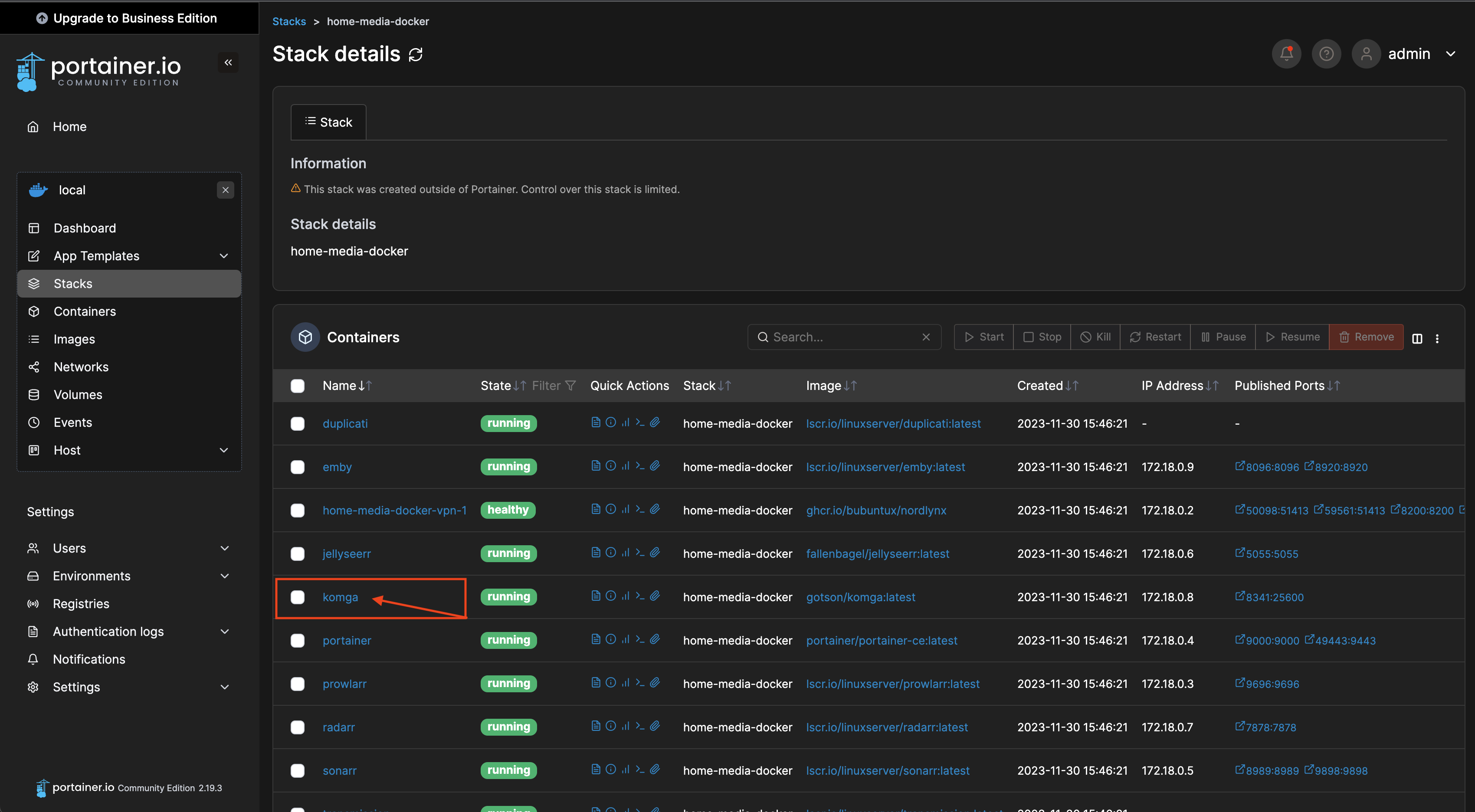
Task: Check the emby row checkbox
Action: 297,467
